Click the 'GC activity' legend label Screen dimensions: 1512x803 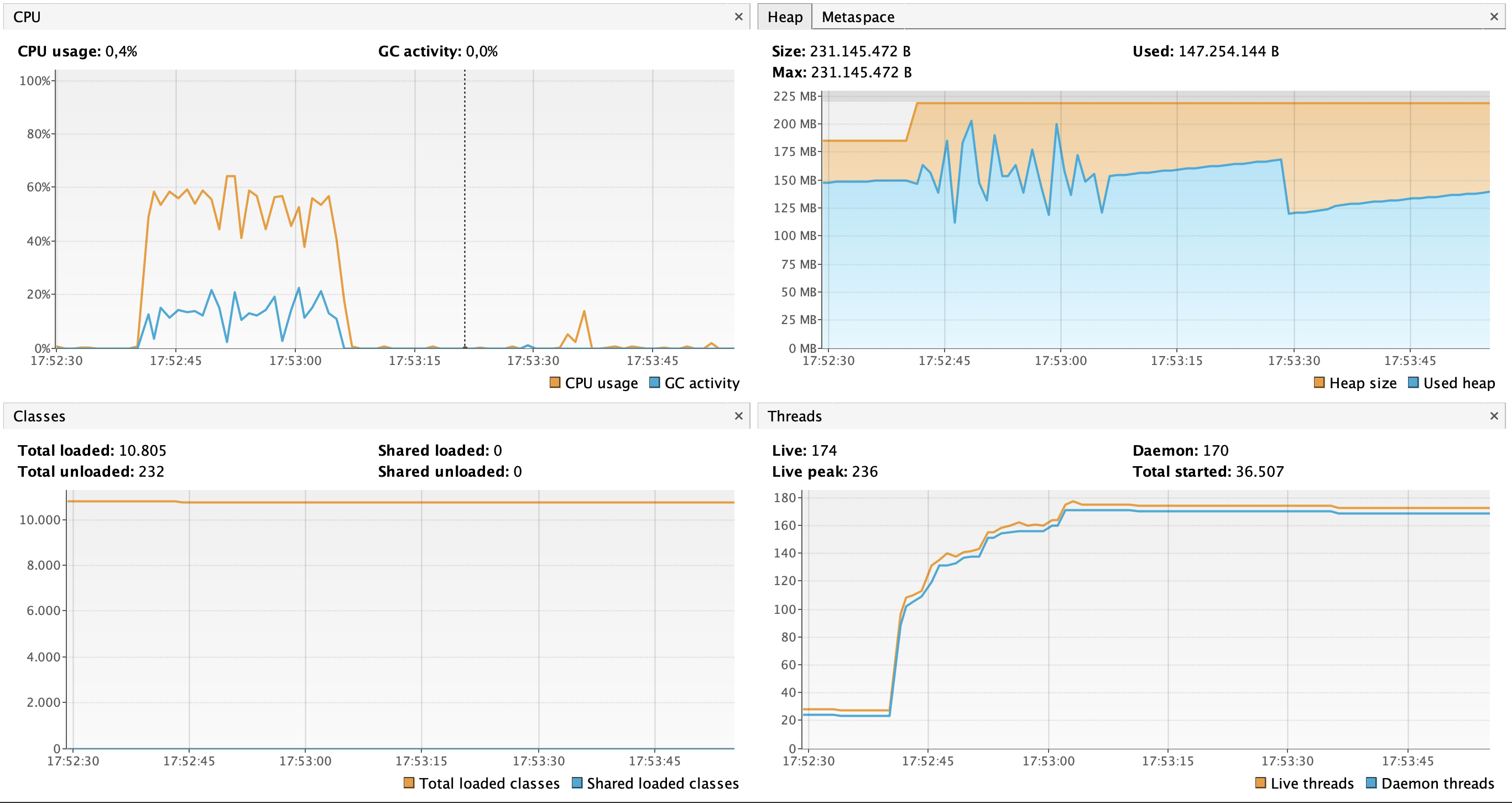[x=702, y=383]
